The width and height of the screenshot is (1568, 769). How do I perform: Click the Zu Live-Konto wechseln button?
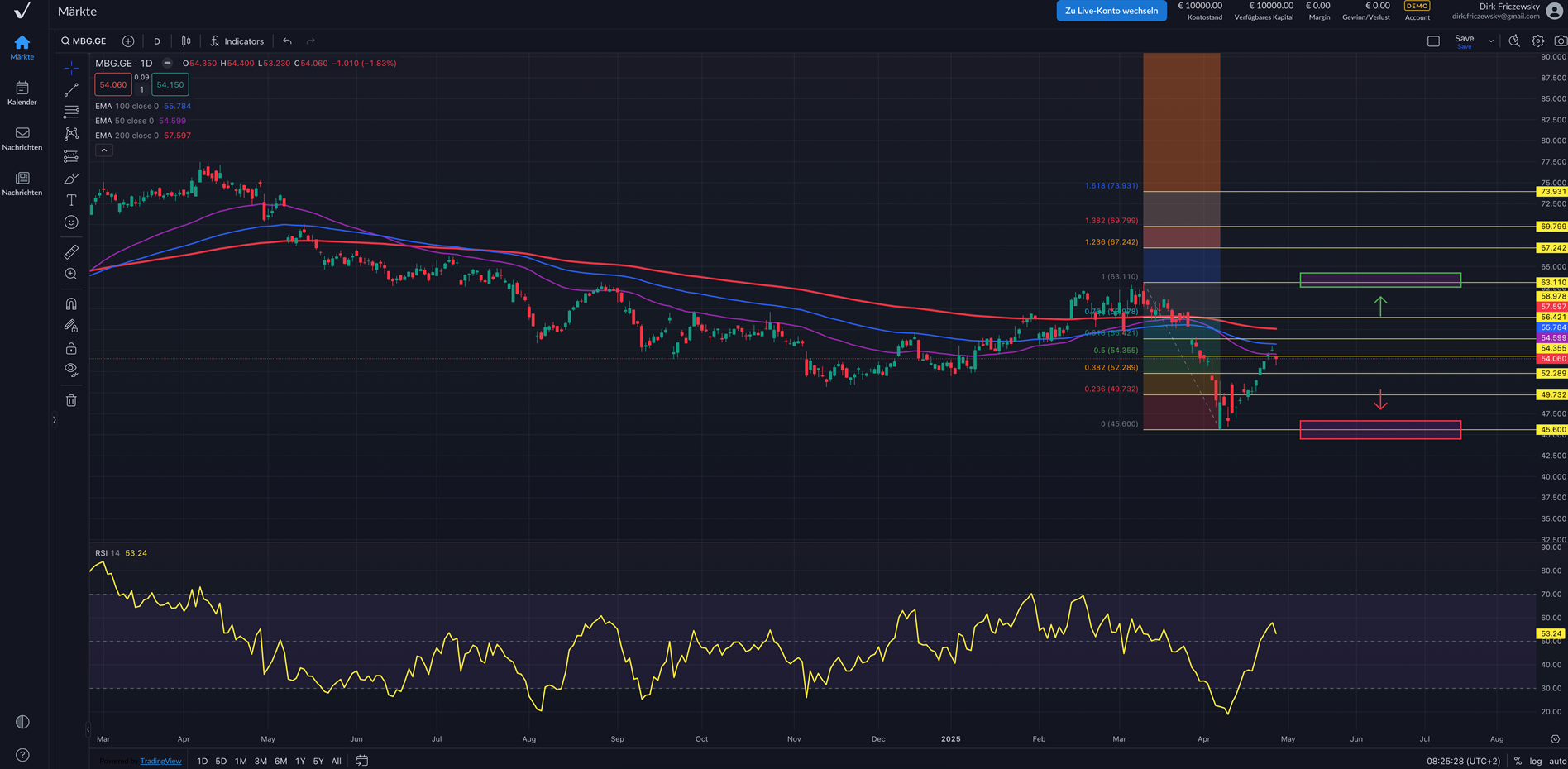1111,11
